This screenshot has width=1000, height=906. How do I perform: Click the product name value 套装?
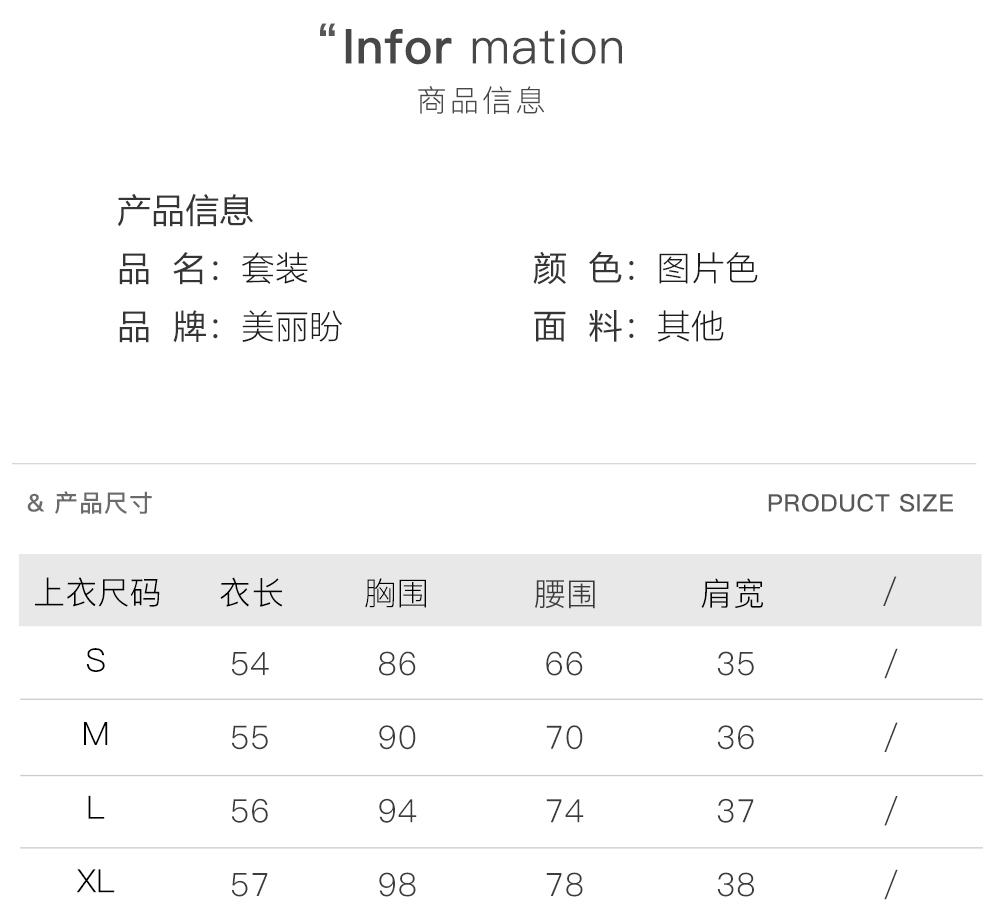pyautogui.click(x=274, y=268)
